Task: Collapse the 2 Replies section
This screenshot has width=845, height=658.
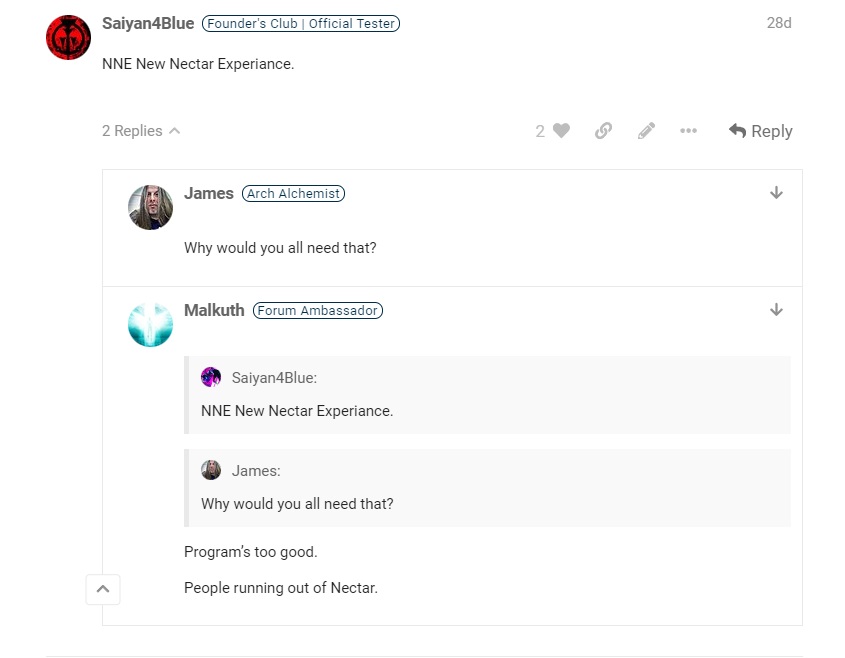Action: [141, 131]
